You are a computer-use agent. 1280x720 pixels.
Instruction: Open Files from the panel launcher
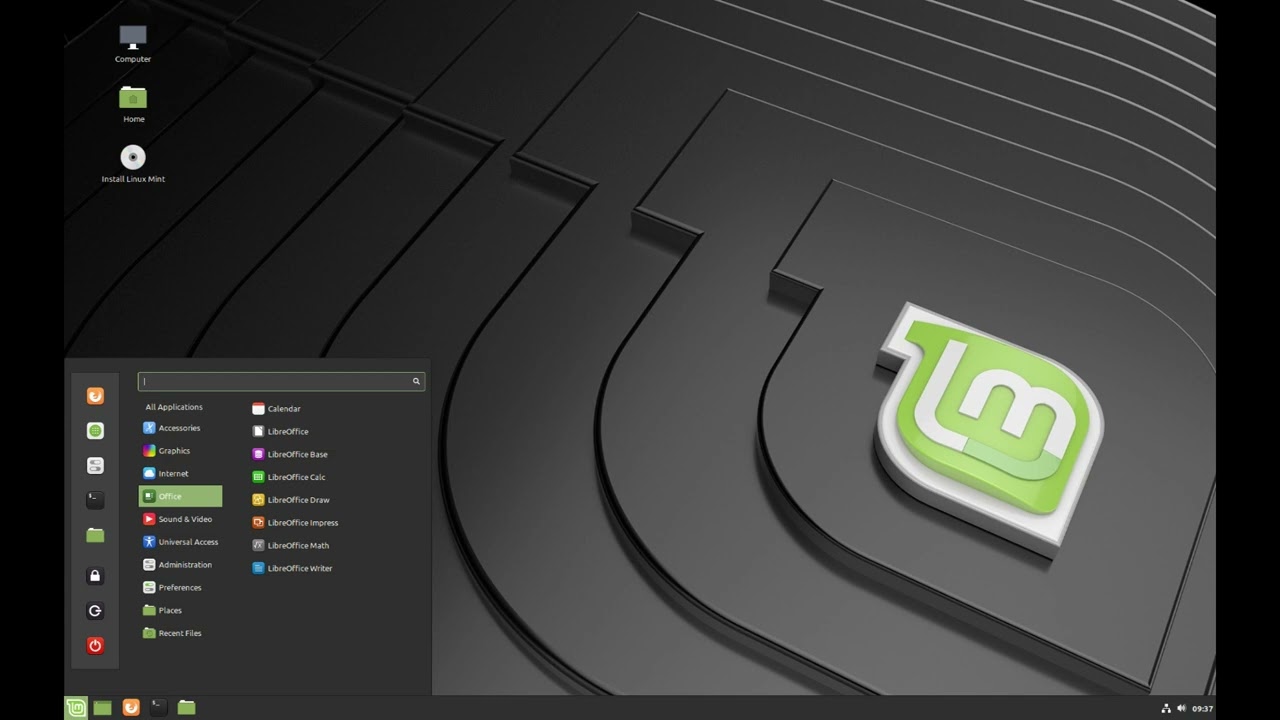[x=186, y=708]
